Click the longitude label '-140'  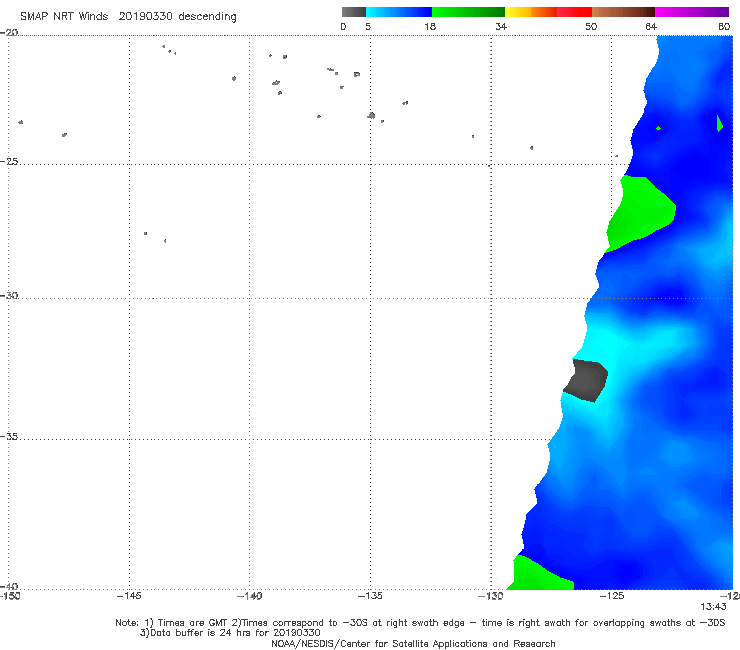(249, 596)
